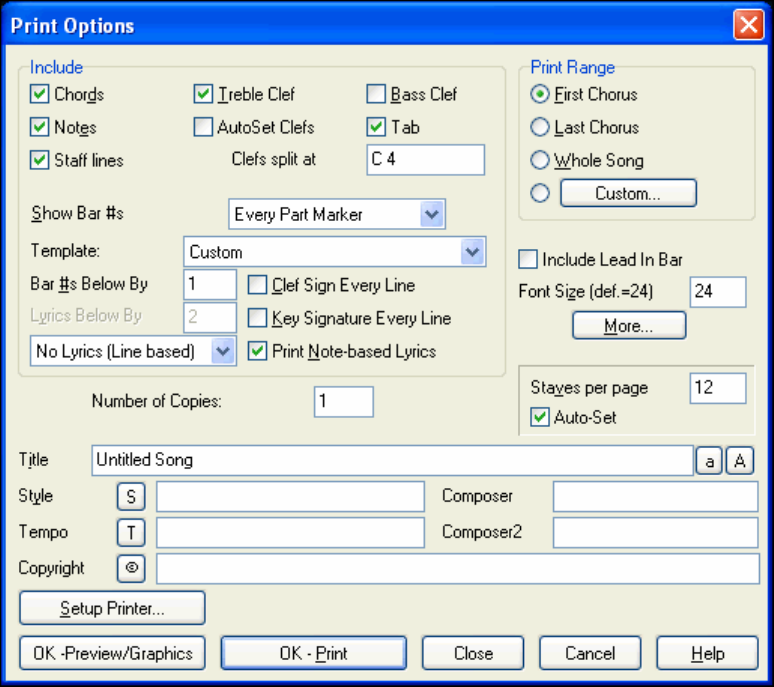Click the Style text field
774x687 pixels.
click(x=290, y=496)
